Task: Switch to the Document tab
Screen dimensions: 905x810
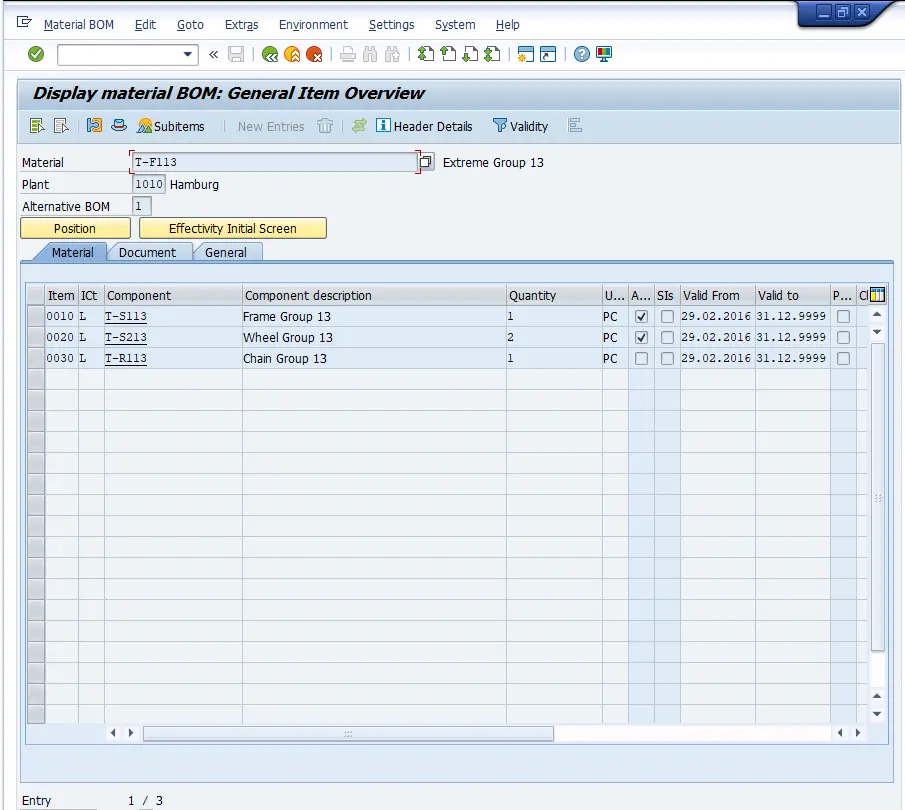Action: [147, 252]
